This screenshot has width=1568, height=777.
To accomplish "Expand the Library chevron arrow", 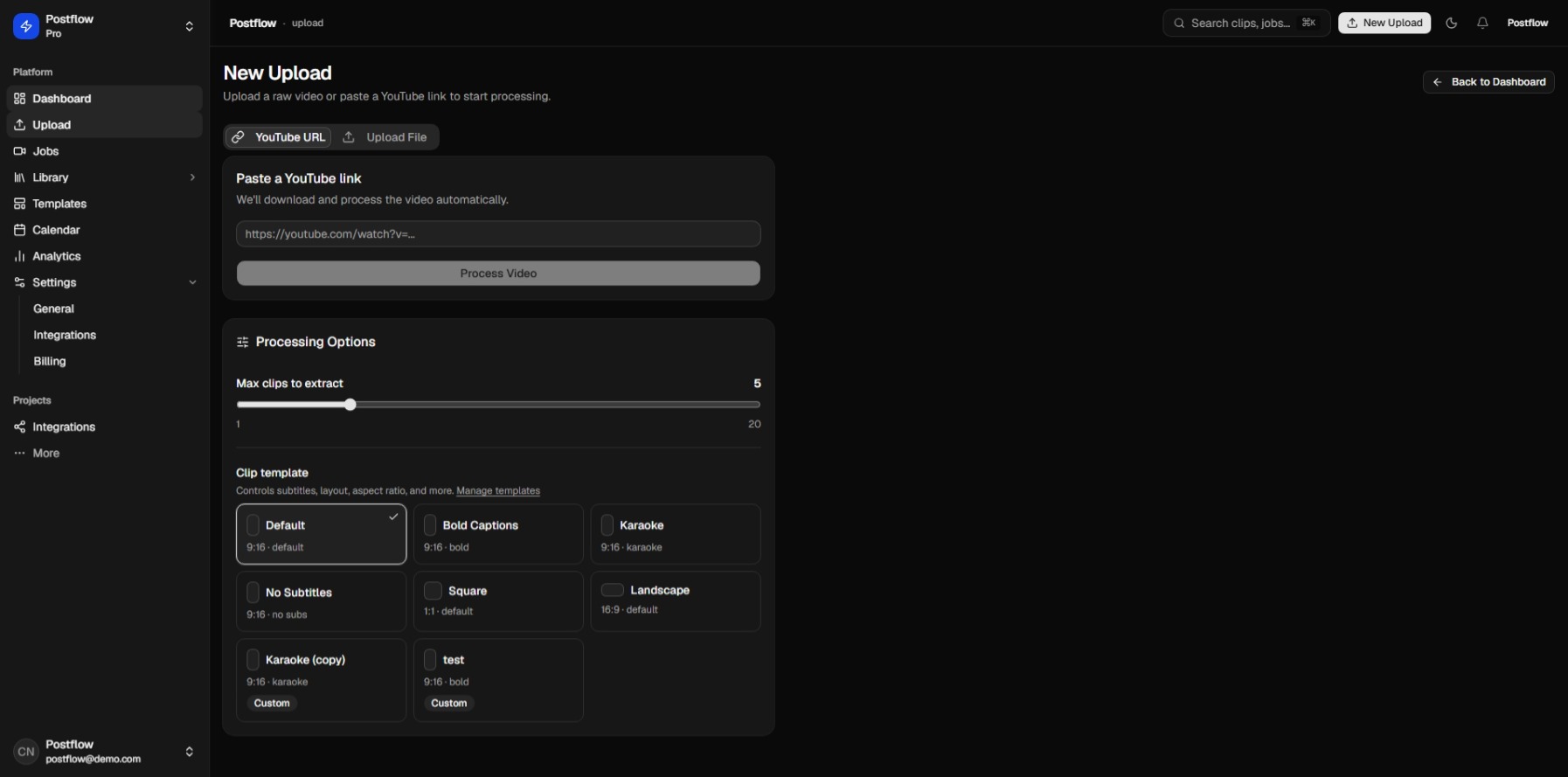I will pyautogui.click(x=192, y=177).
